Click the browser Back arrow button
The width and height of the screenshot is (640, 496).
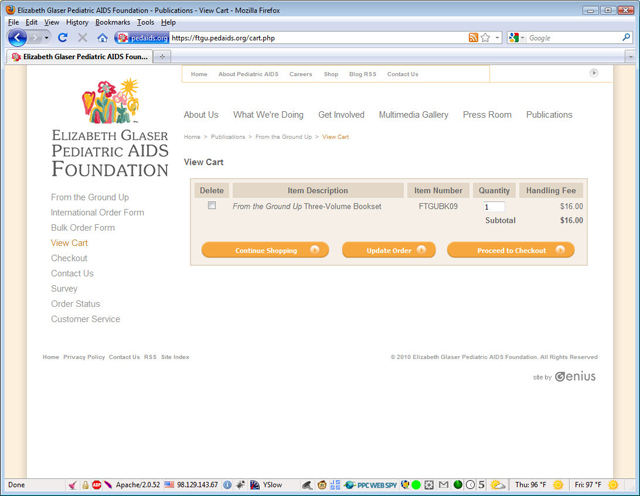(x=17, y=38)
